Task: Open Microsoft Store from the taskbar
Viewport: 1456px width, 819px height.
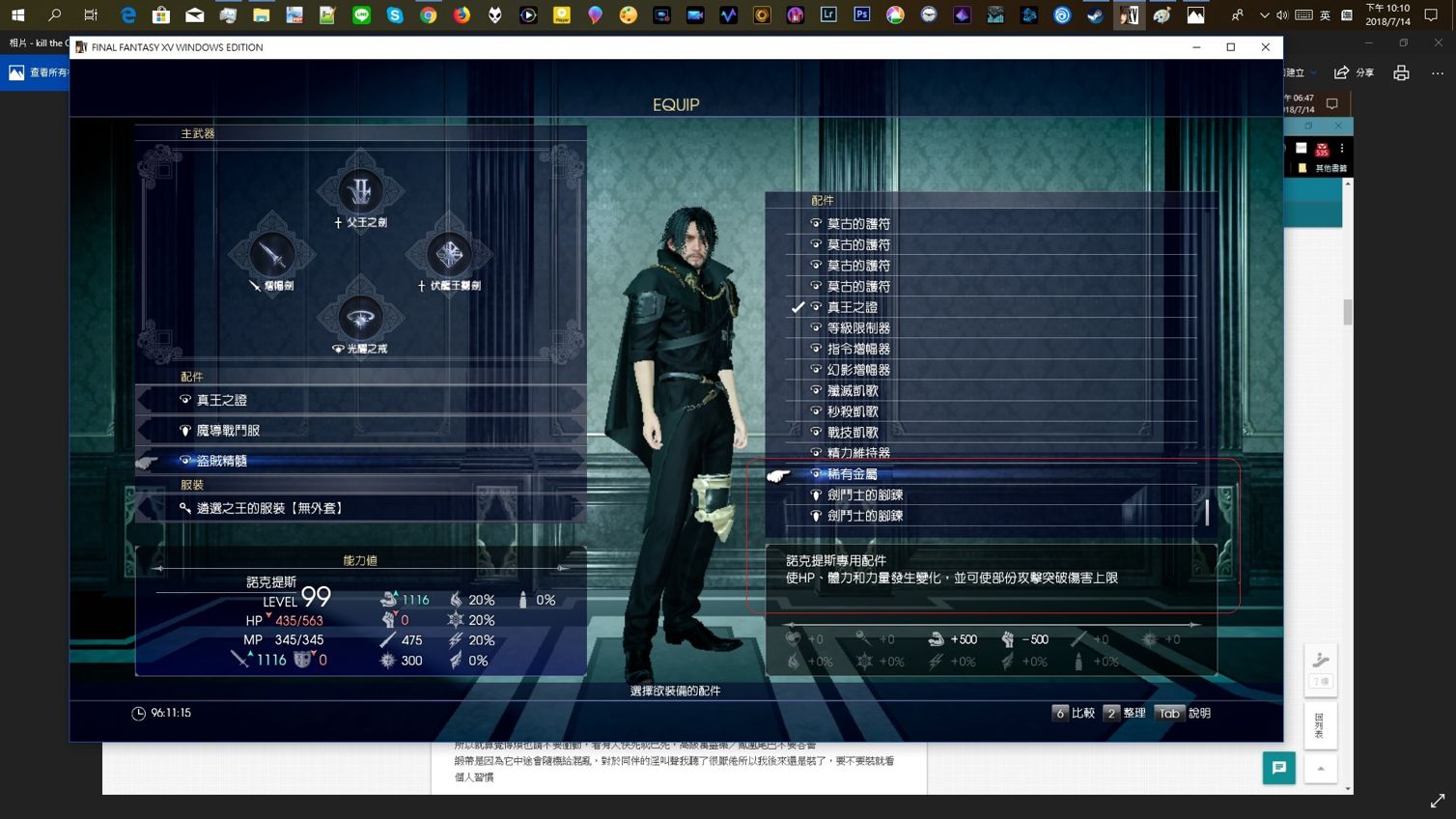Action: (x=161, y=15)
